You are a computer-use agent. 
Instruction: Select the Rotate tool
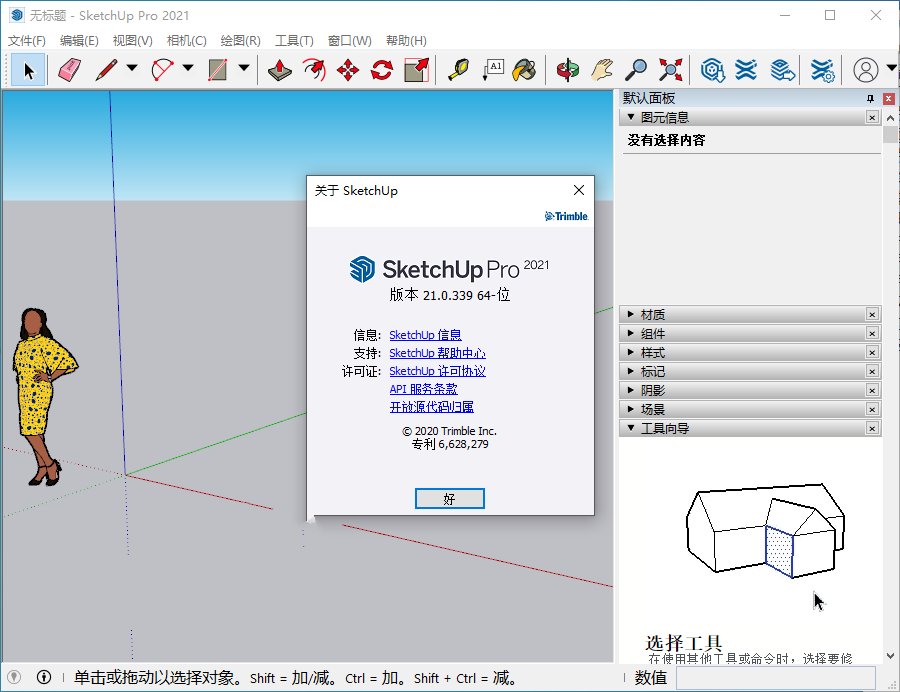pos(382,70)
